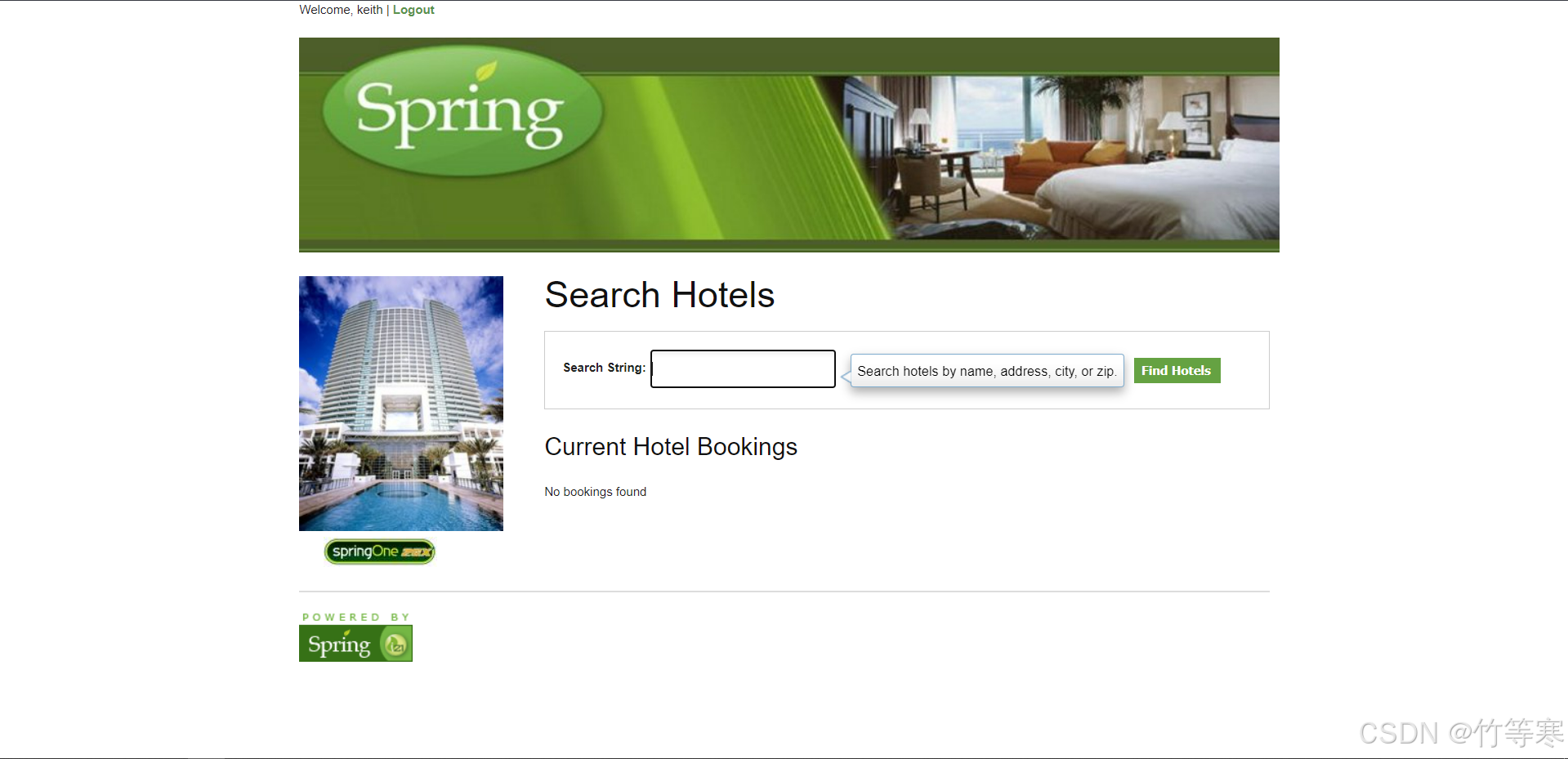Viewport: 1568px width, 759px height.
Task: Click the hotel room photo in banner
Action: tap(1079, 157)
